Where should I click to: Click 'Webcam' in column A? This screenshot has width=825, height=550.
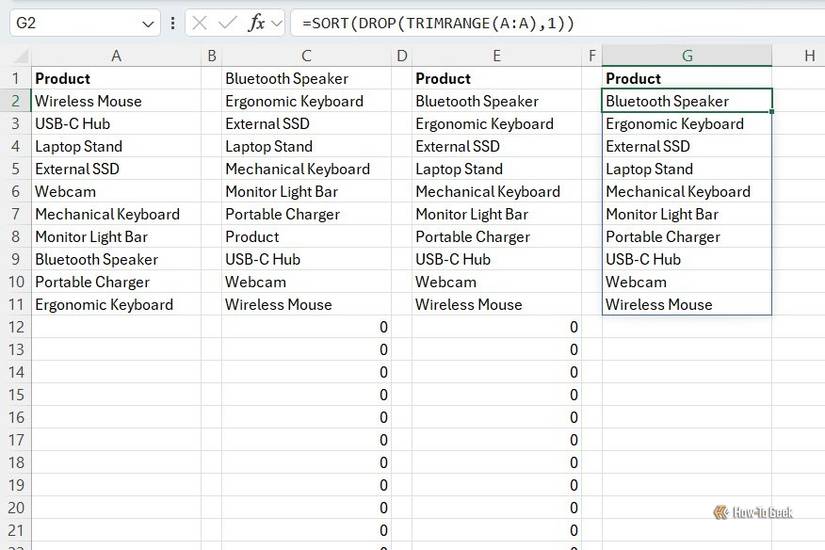[x=65, y=192]
